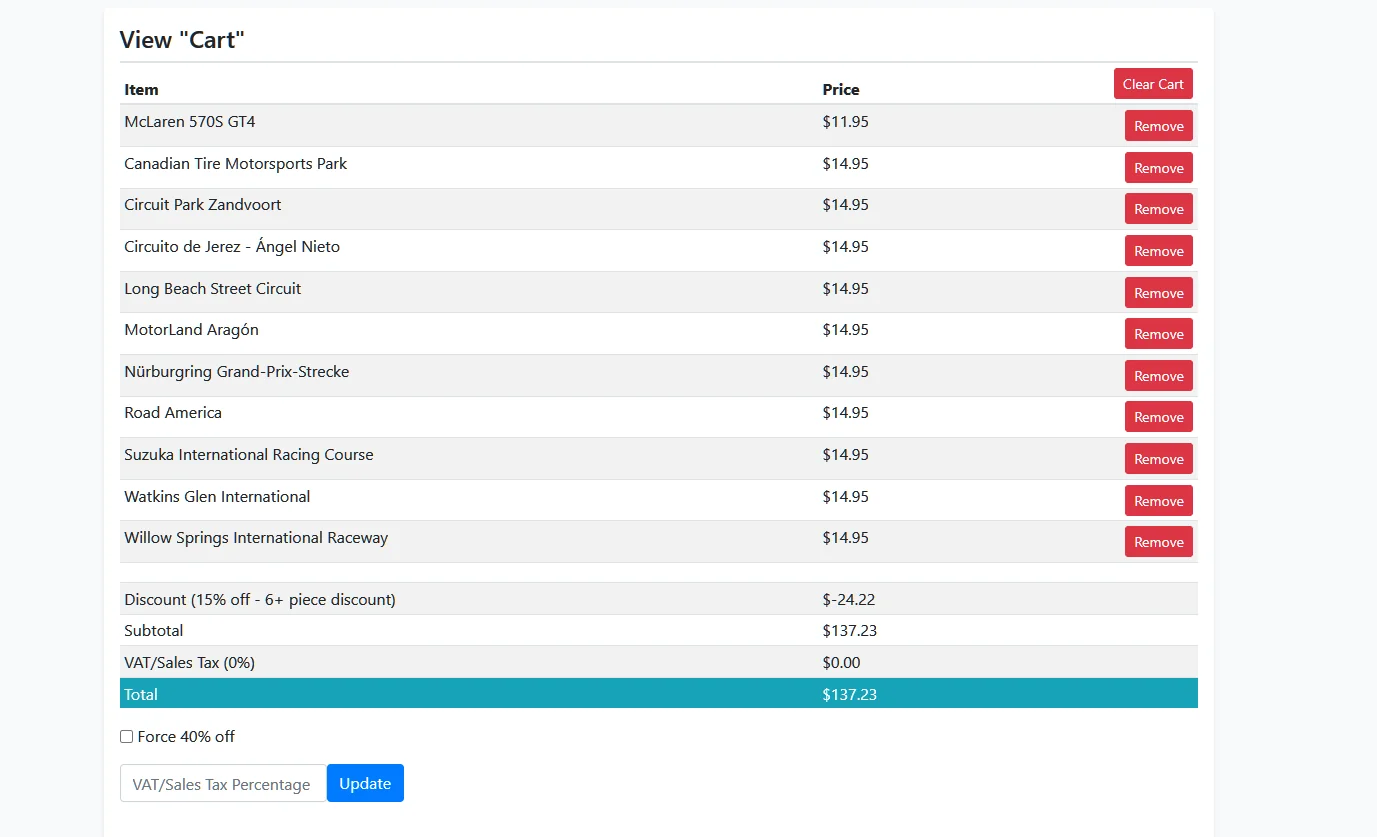Remove Canadian Tire Motorsports Park item
The height and width of the screenshot is (837, 1377).
click(1158, 168)
